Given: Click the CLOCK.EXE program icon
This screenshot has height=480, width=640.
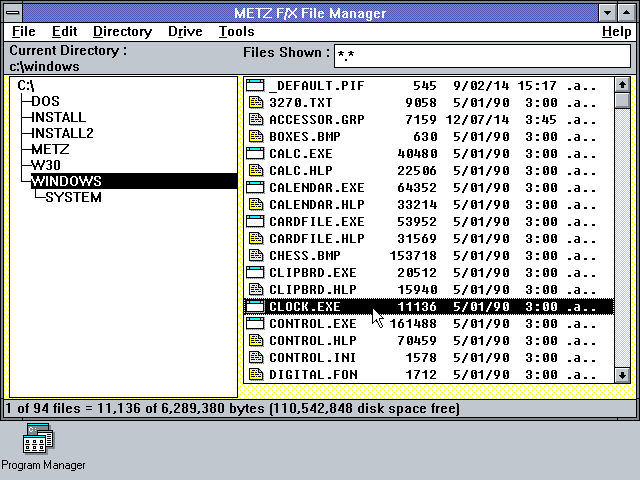Looking at the screenshot, I should click(x=256, y=307).
